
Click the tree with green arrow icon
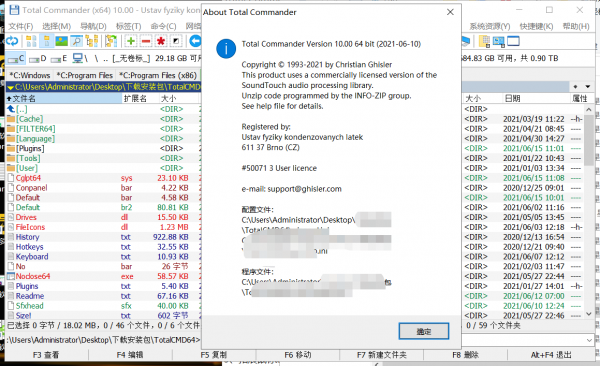click(x=111, y=41)
